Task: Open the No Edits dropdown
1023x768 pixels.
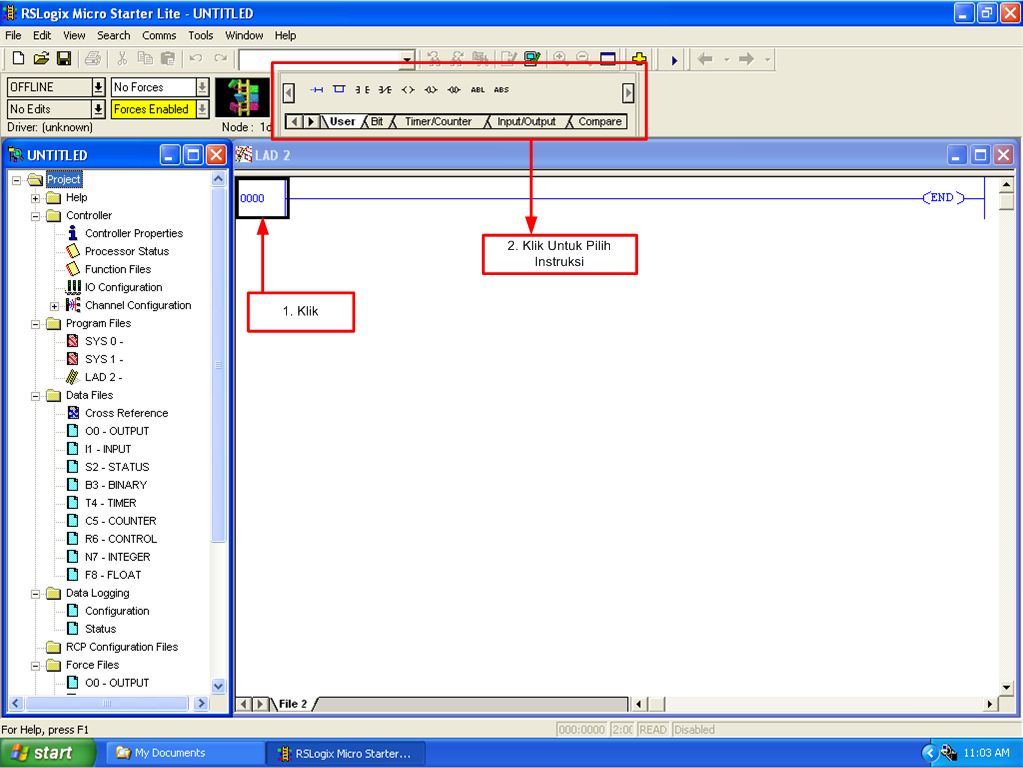Action: pos(98,109)
